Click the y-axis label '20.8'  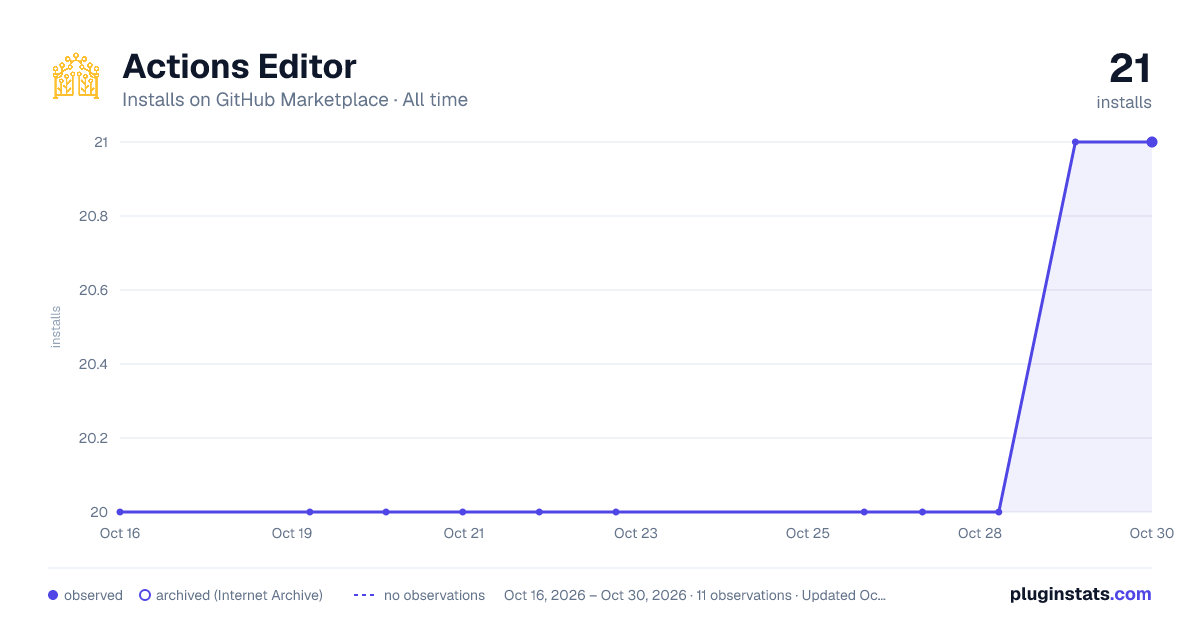pos(93,216)
